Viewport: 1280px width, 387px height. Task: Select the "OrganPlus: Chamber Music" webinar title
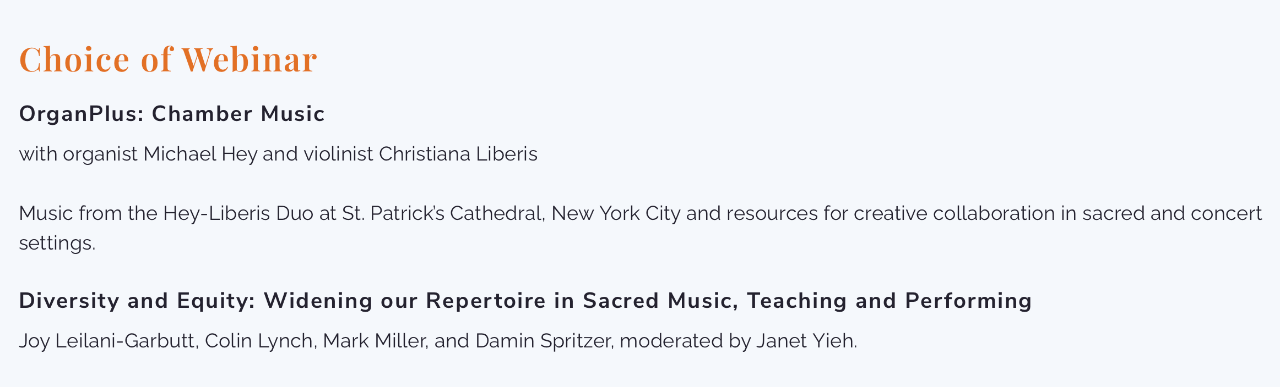pyautogui.click(x=172, y=114)
